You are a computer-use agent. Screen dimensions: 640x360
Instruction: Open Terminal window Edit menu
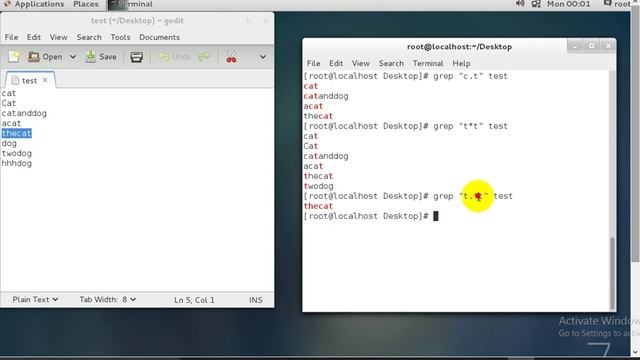336,63
